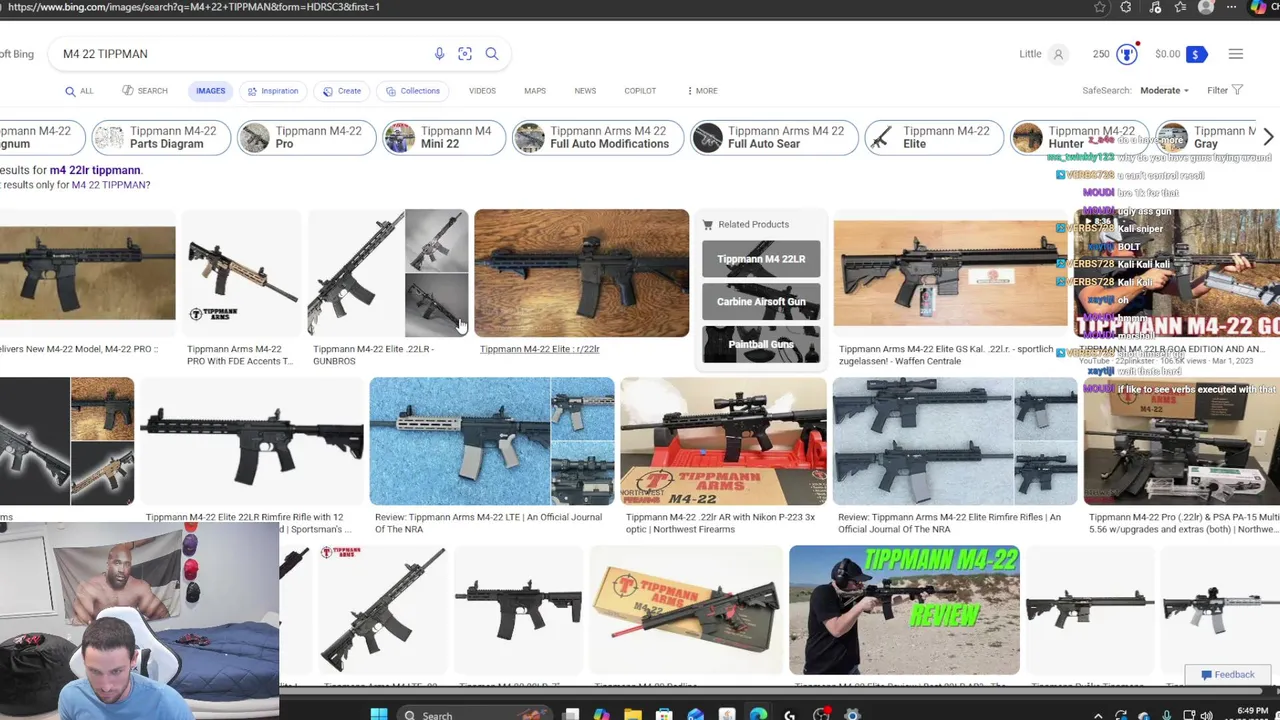
Task: Switch to the NEWS tab
Action: click(585, 91)
